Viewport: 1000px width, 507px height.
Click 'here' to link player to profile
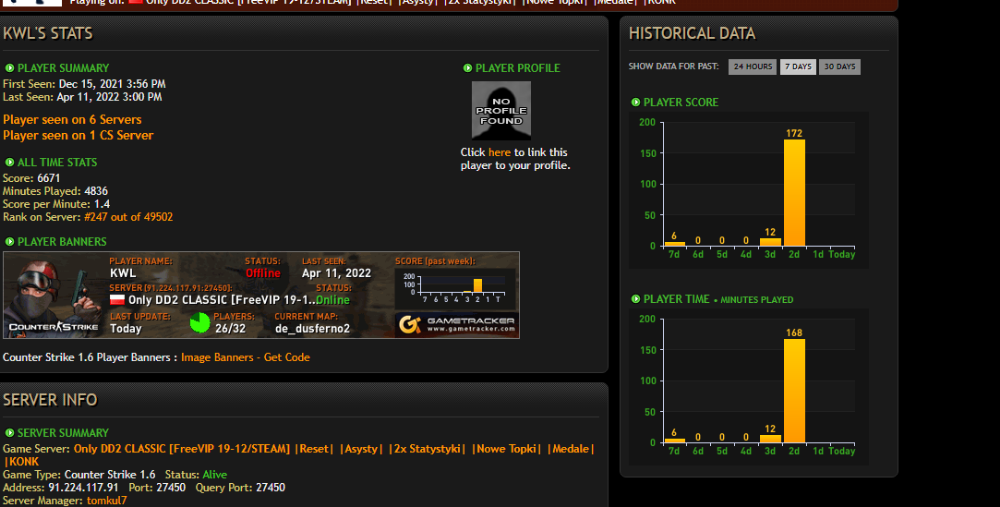(x=499, y=152)
